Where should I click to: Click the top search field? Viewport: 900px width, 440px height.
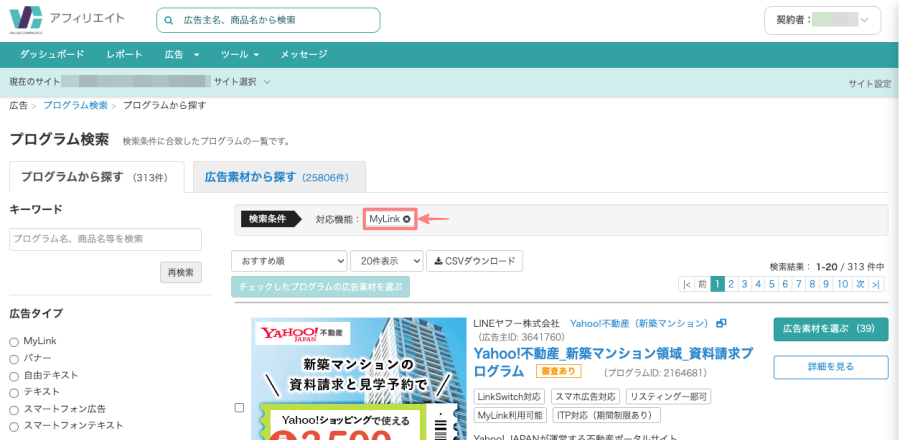(x=268, y=20)
